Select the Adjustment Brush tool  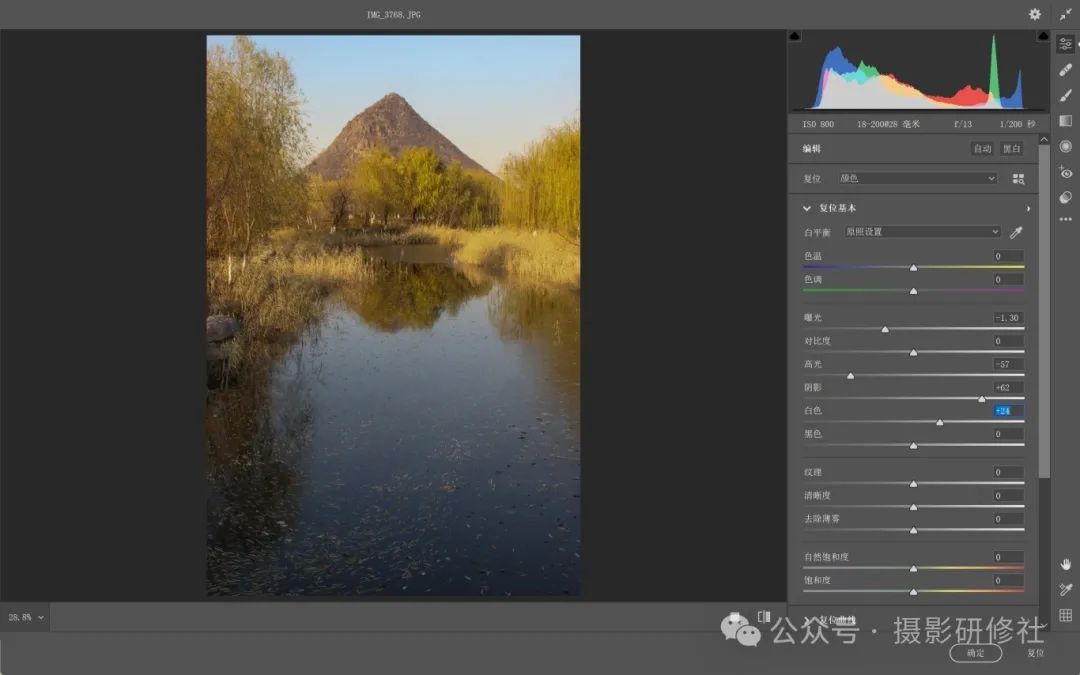tap(1066, 95)
